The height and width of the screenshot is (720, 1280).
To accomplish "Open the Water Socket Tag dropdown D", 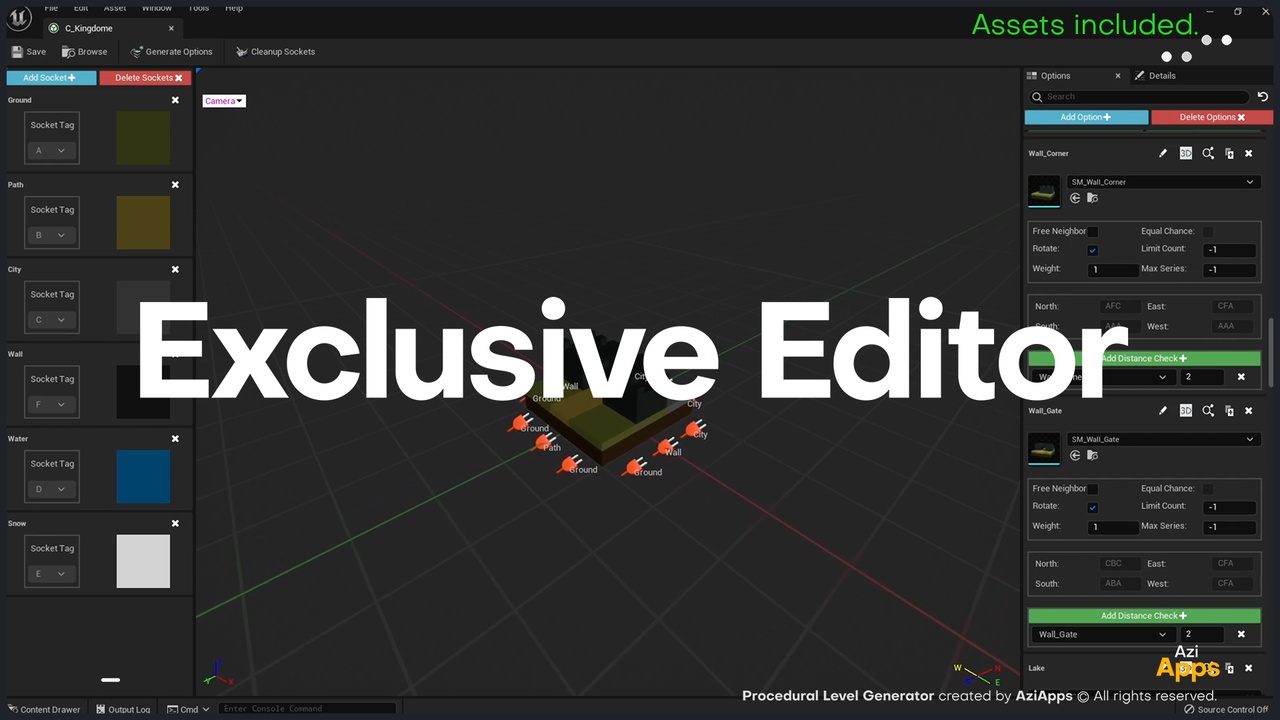I will point(50,489).
